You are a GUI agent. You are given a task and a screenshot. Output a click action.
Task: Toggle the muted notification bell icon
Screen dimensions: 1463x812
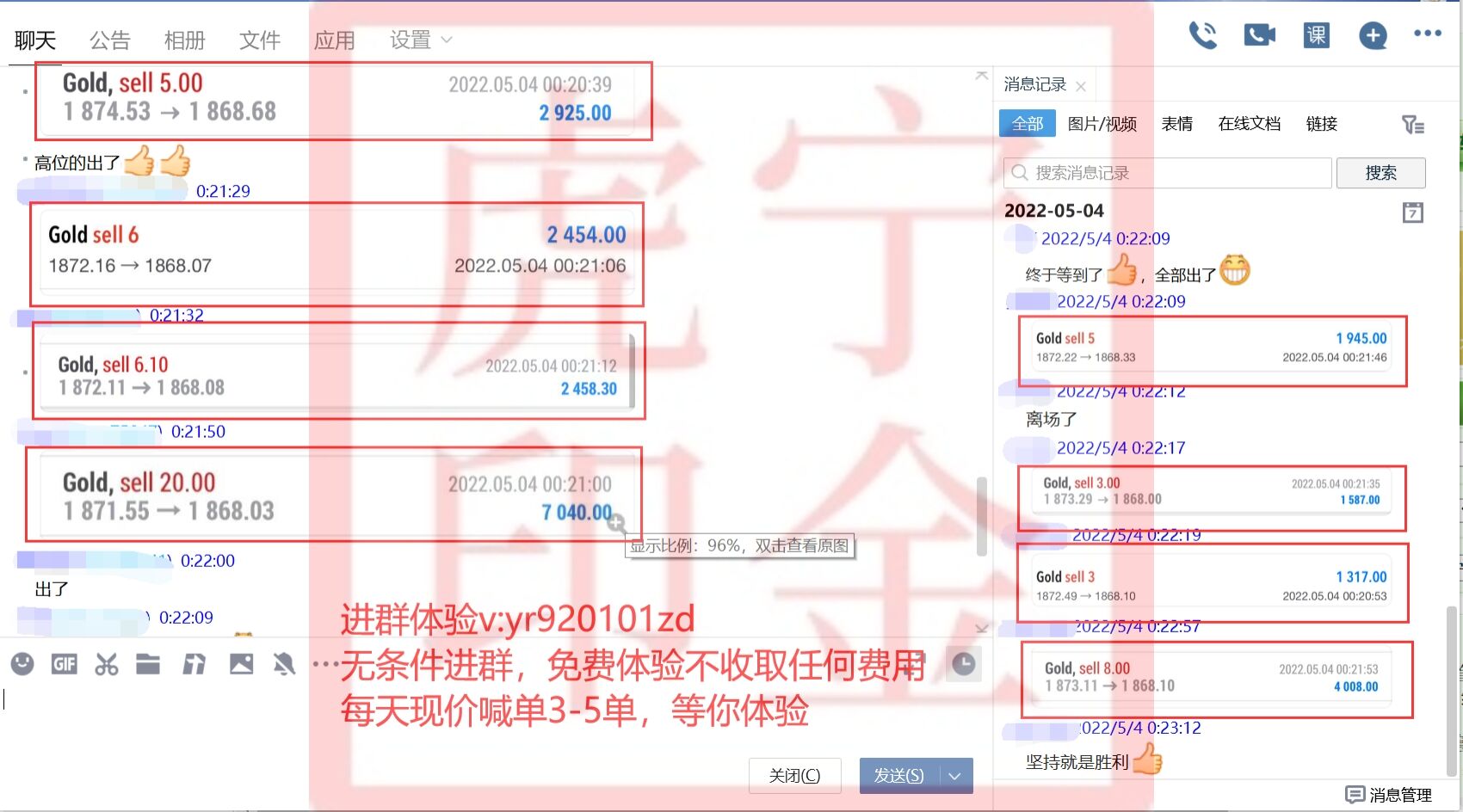[284, 664]
